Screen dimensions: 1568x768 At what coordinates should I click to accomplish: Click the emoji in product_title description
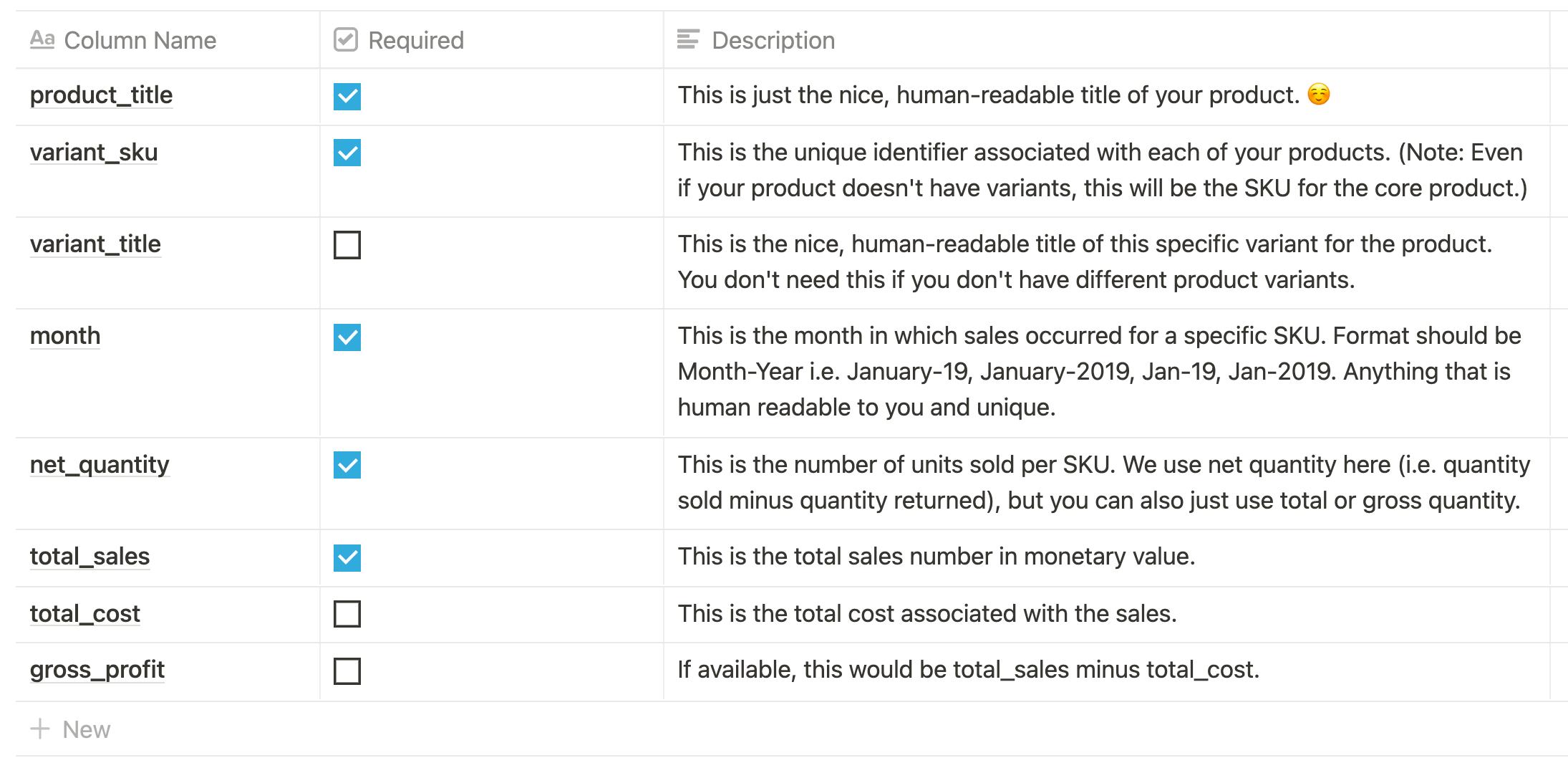1318,94
